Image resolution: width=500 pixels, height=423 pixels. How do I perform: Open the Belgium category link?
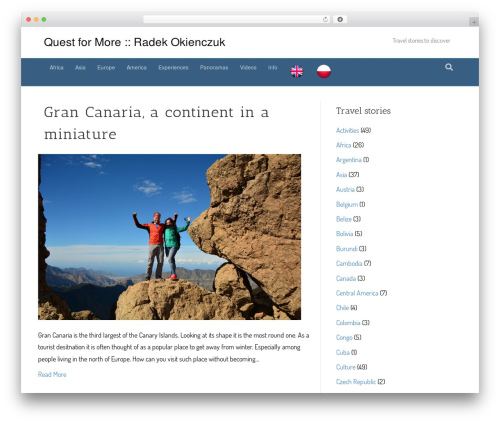click(x=347, y=204)
